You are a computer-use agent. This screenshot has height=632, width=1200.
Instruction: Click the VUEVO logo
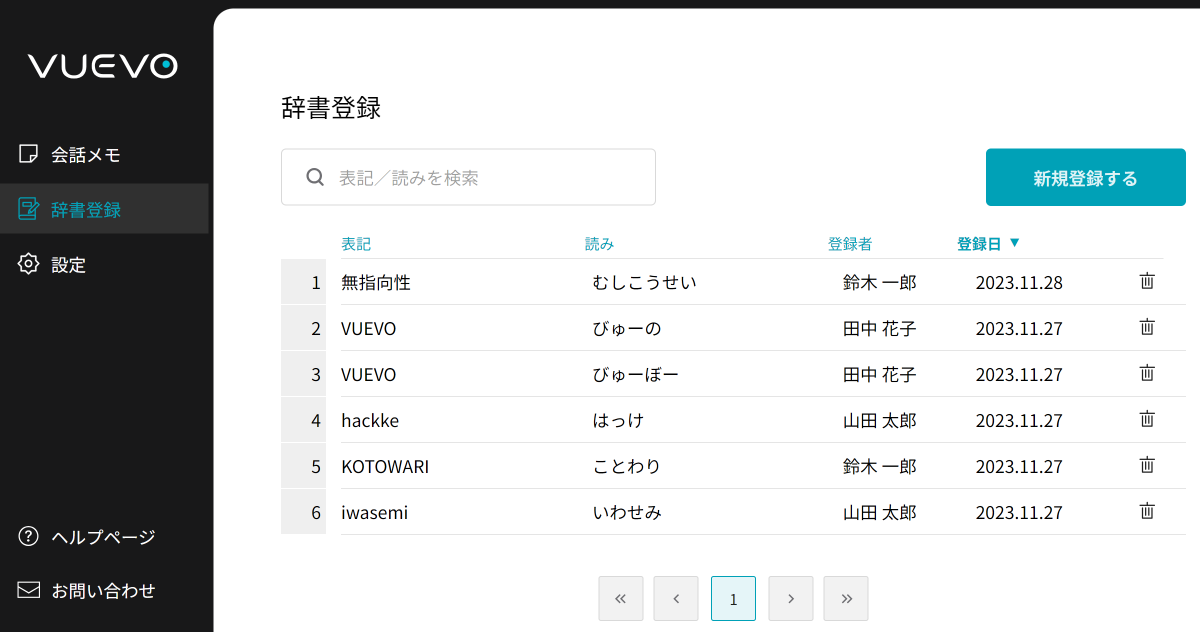coord(104,65)
